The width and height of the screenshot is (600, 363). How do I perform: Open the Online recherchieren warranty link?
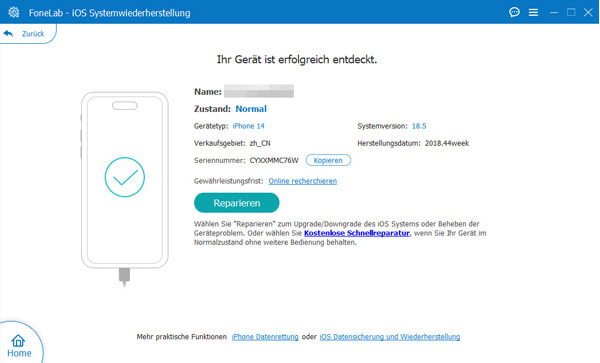tap(303, 181)
